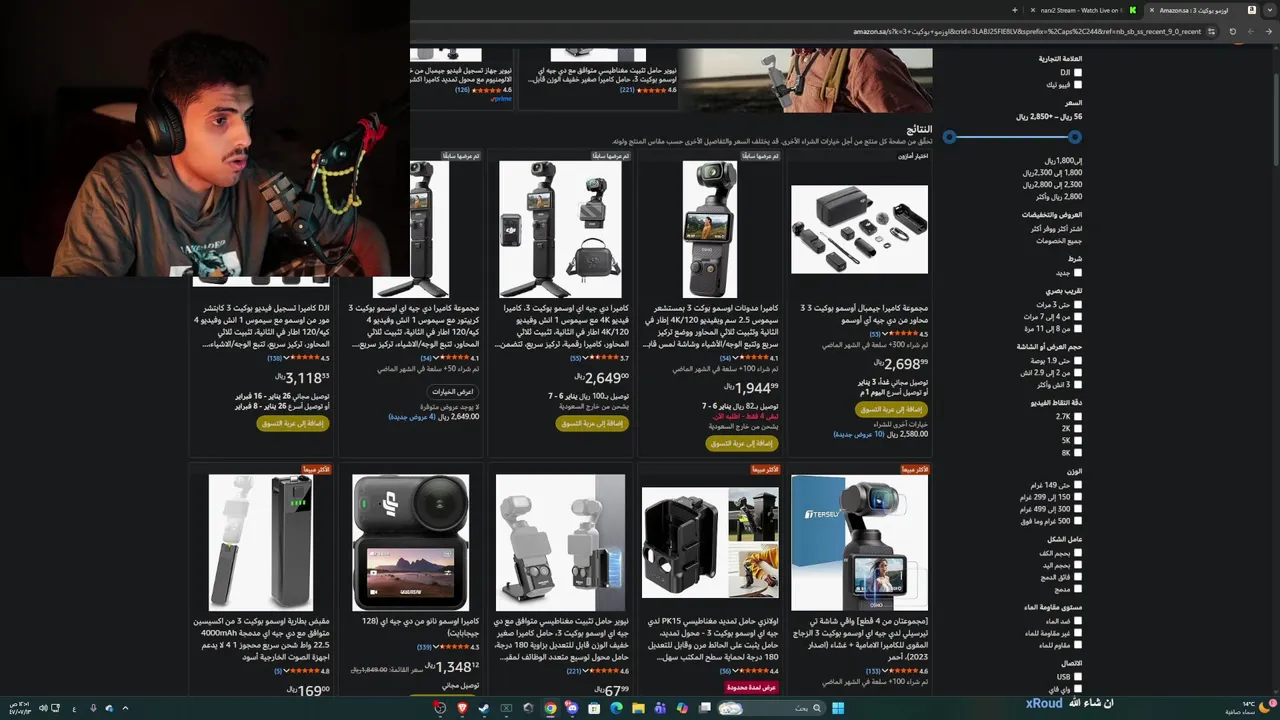Add the 3,118 riyal camera to cart
Screen dimensions: 1280x720
click(292, 423)
